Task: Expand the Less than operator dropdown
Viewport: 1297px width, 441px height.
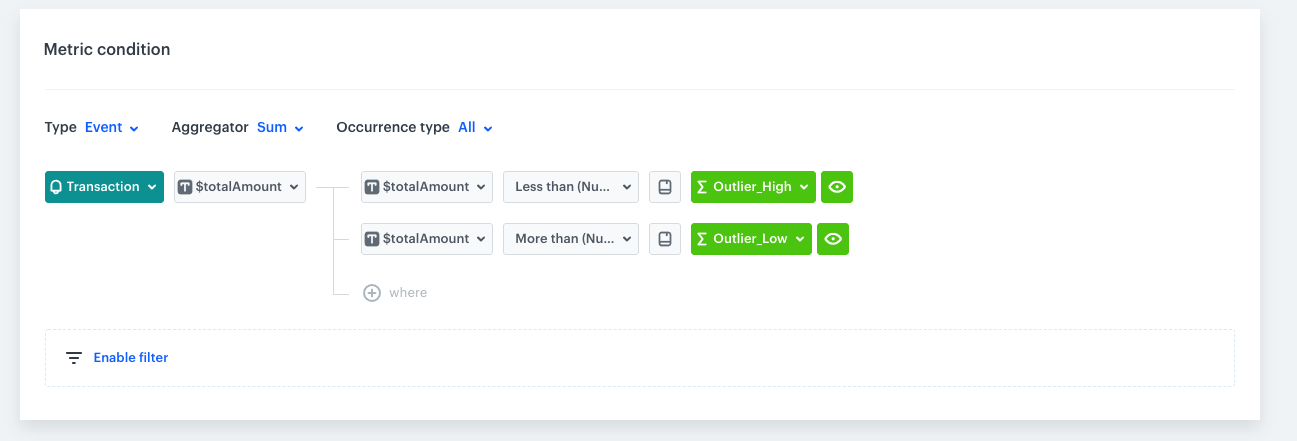Action: click(571, 187)
